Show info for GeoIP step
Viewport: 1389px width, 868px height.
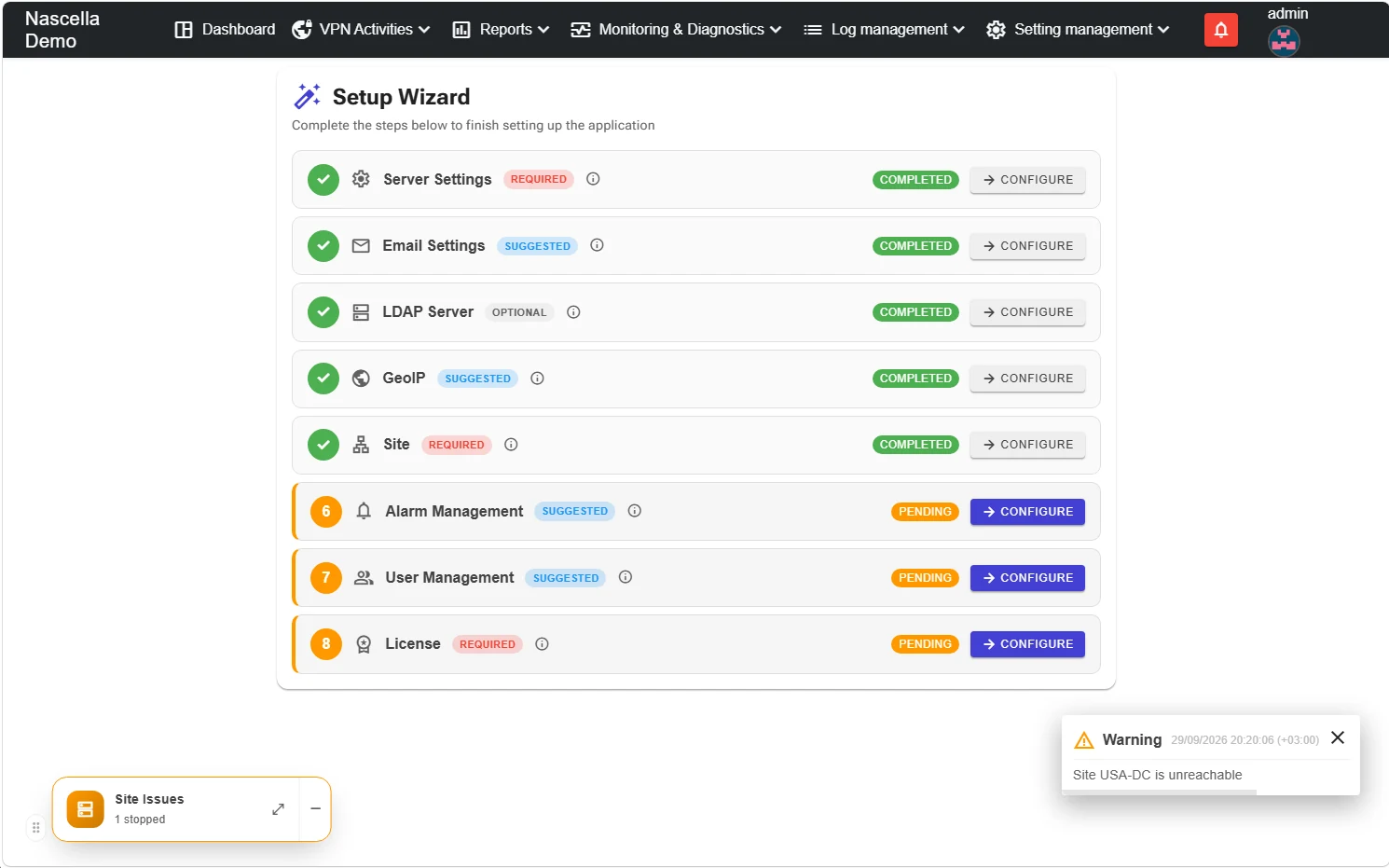point(537,379)
